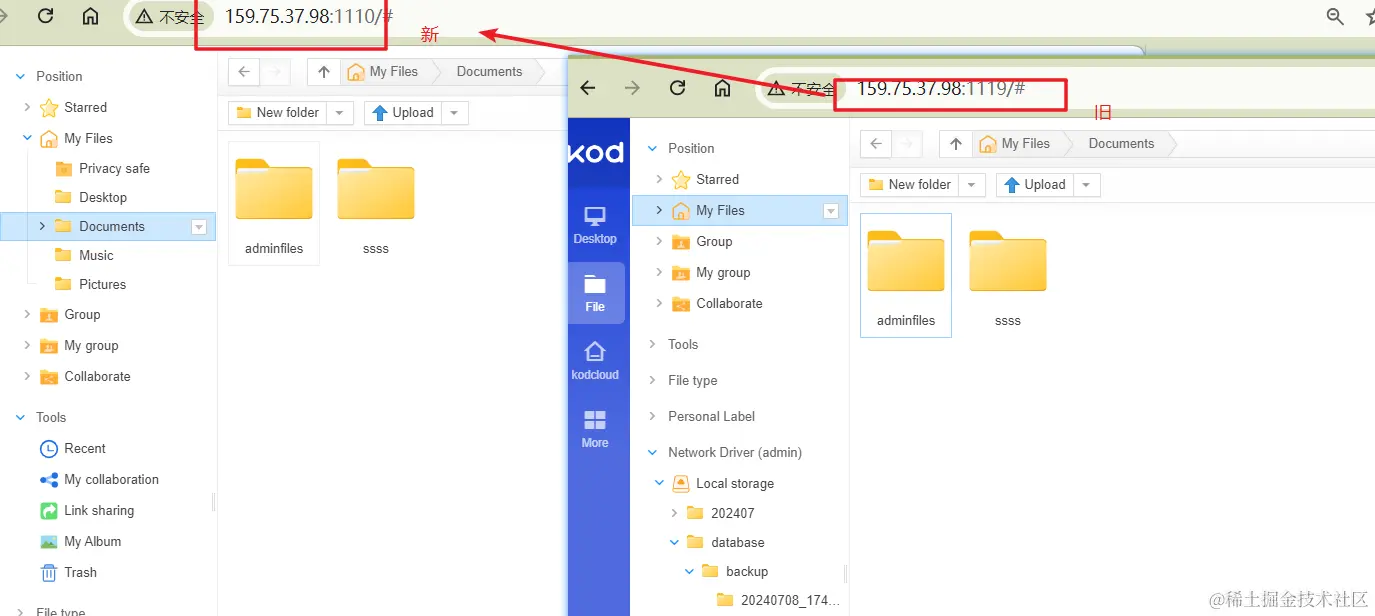Open Documents row dropdown in back window tree
Screen dimensions: 1375x616
[x=199, y=227]
